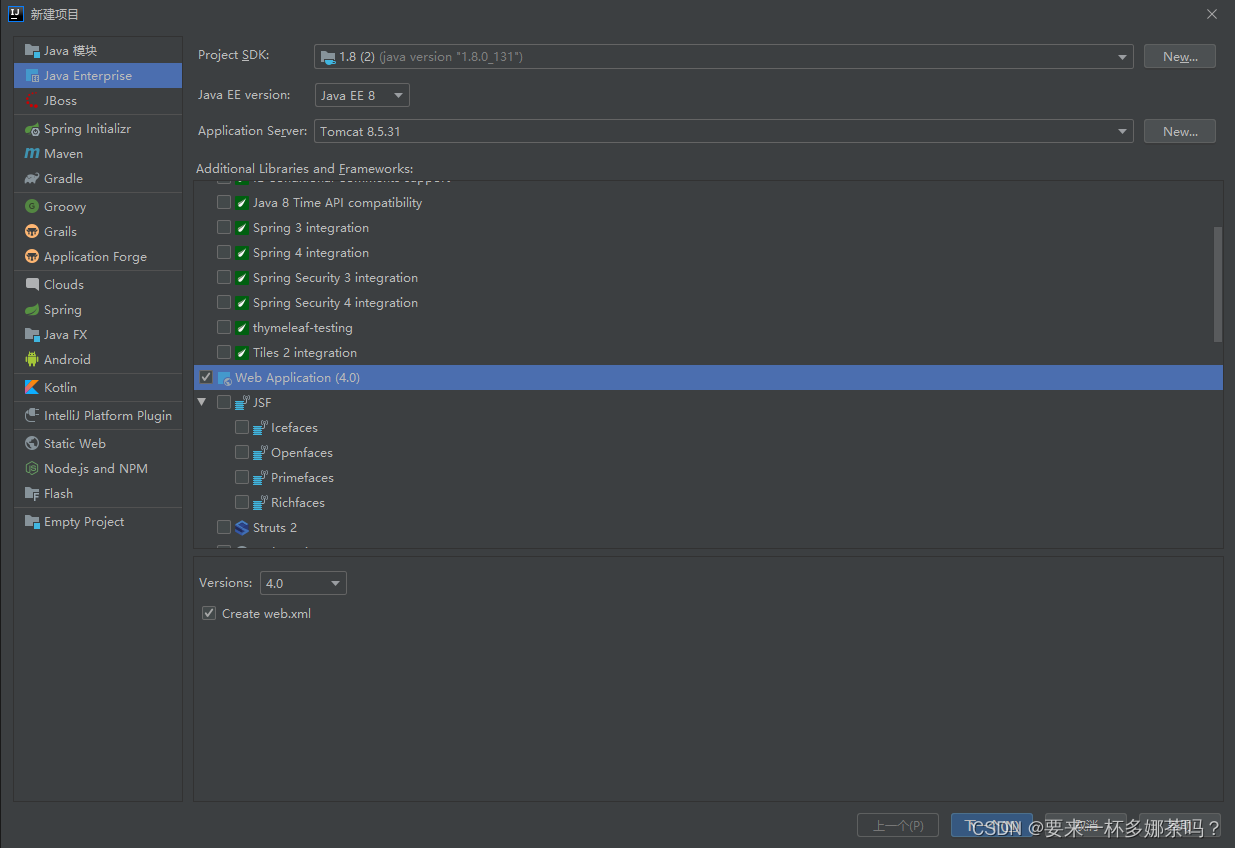The width and height of the screenshot is (1235, 848).
Task: Select Java Enterprise project type
Action: [x=98, y=76]
